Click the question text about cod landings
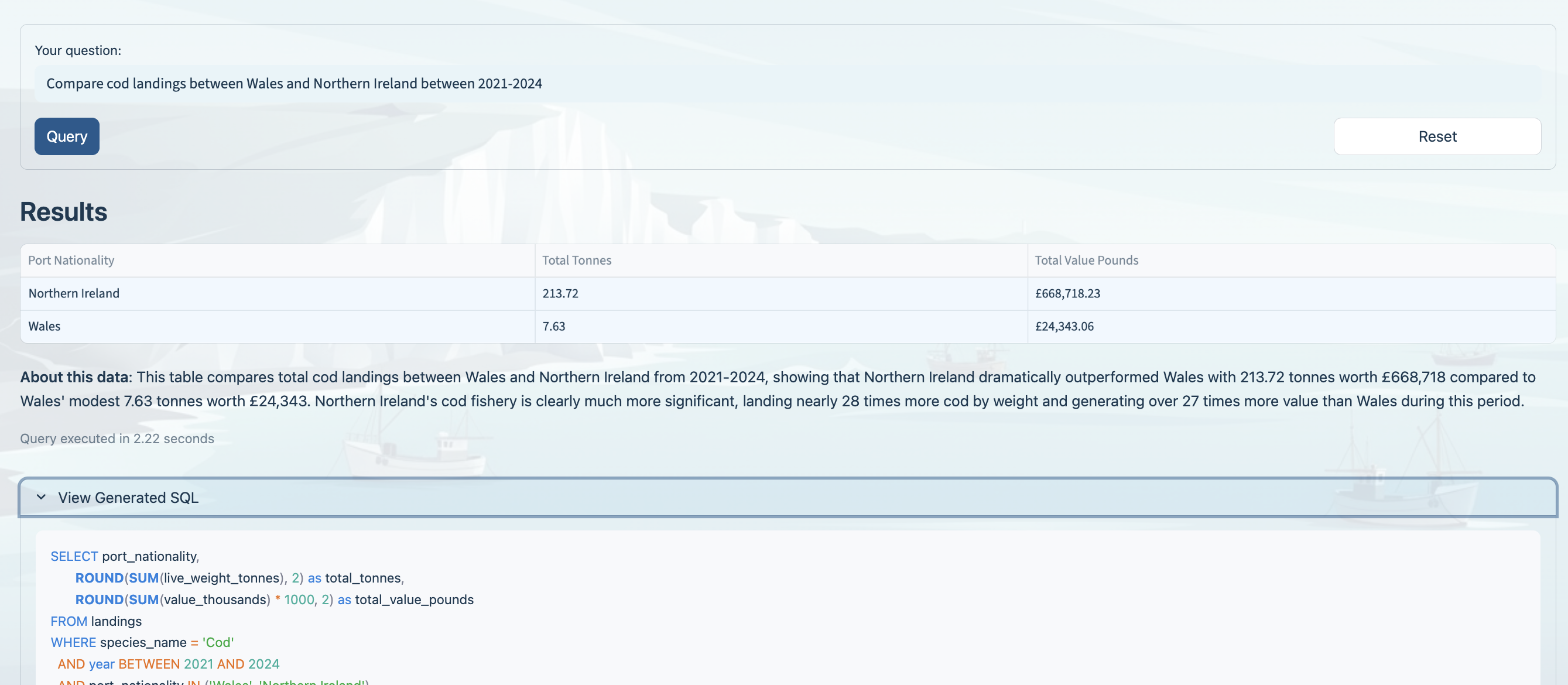 click(294, 83)
